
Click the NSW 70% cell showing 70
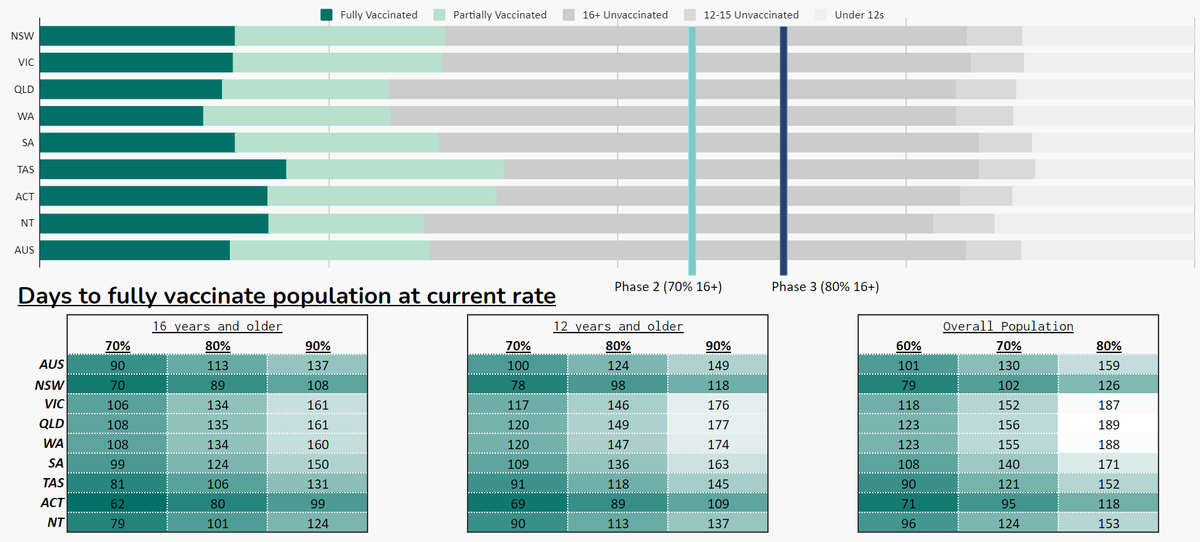[x=118, y=385]
